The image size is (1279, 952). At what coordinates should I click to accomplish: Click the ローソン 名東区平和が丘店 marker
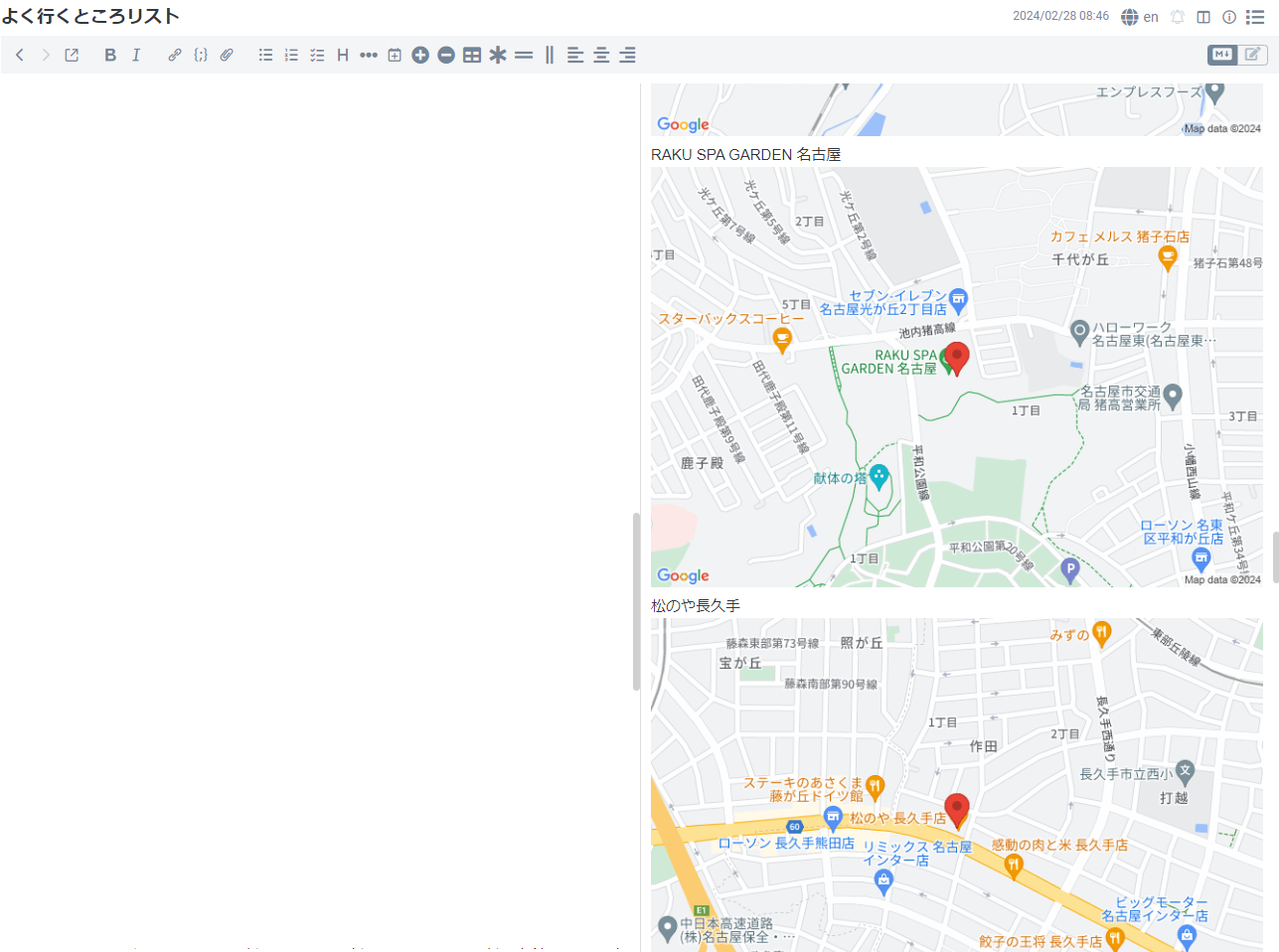point(1200,557)
